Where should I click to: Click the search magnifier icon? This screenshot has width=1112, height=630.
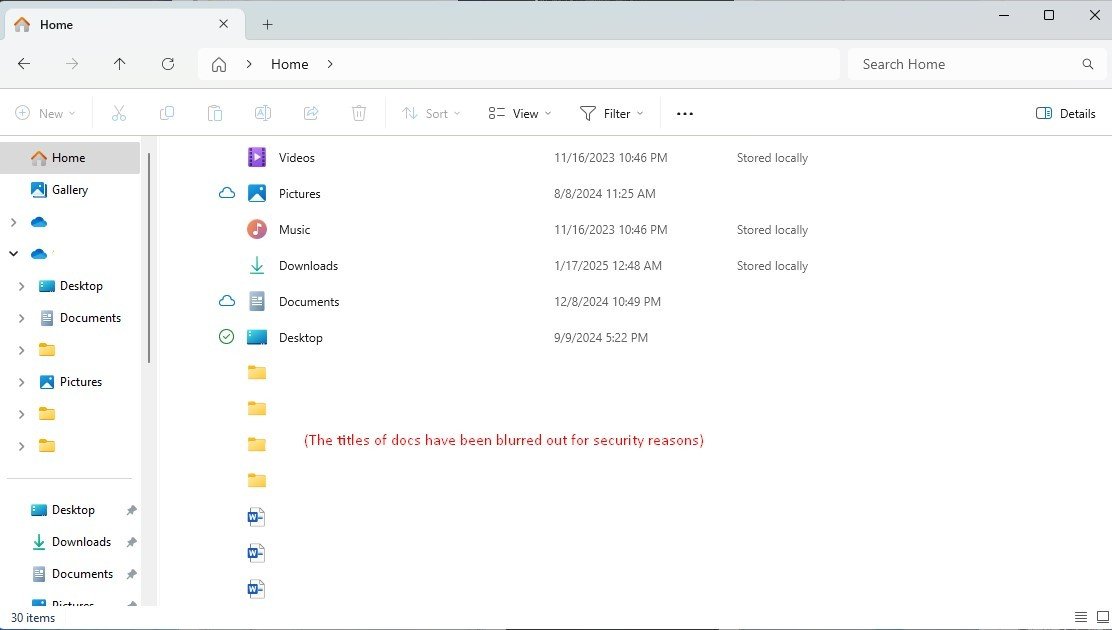[x=1088, y=64]
